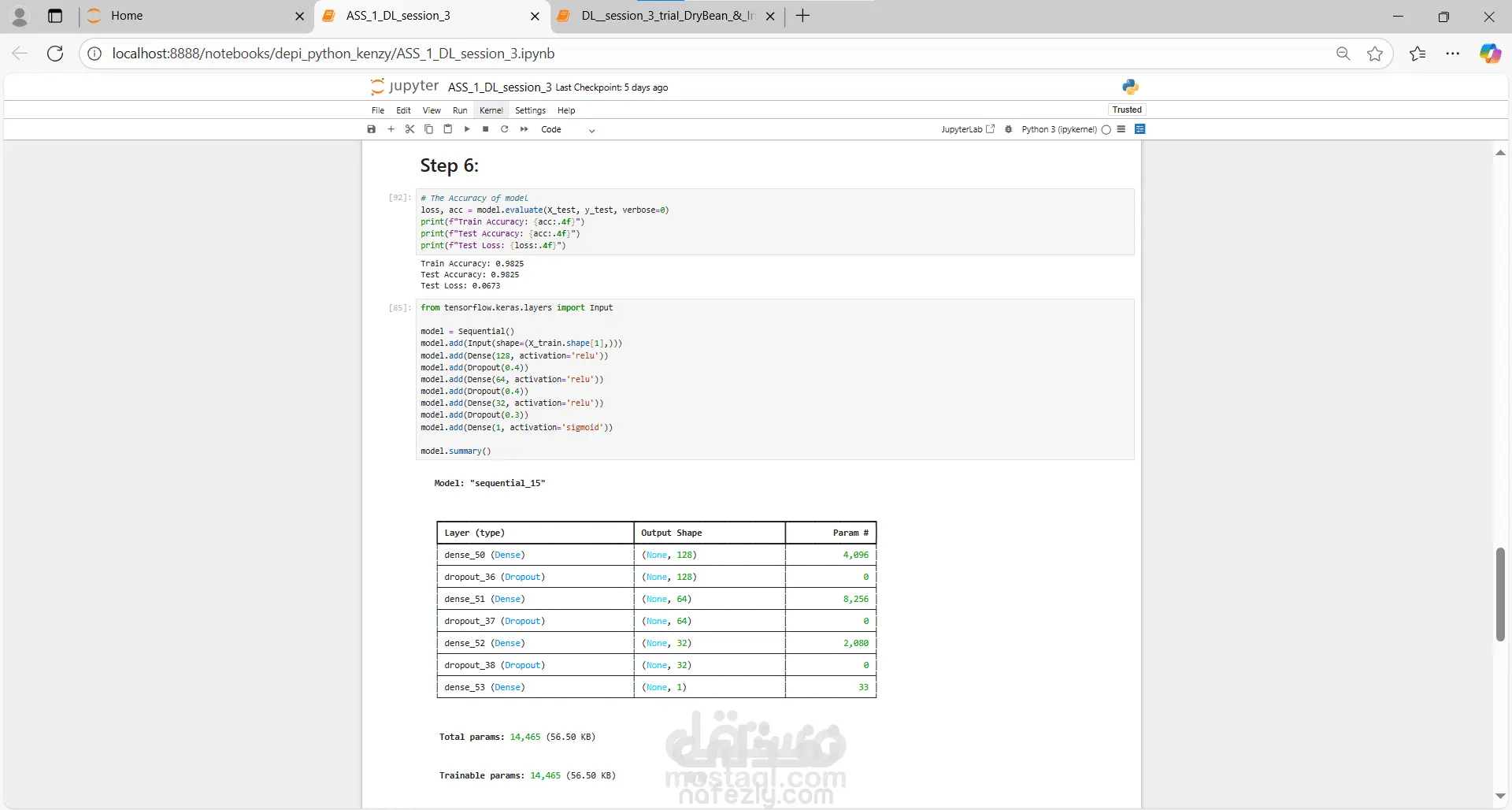1512x810 pixels.
Task: Open the tab actions menu icon
Action: [55, 16]
